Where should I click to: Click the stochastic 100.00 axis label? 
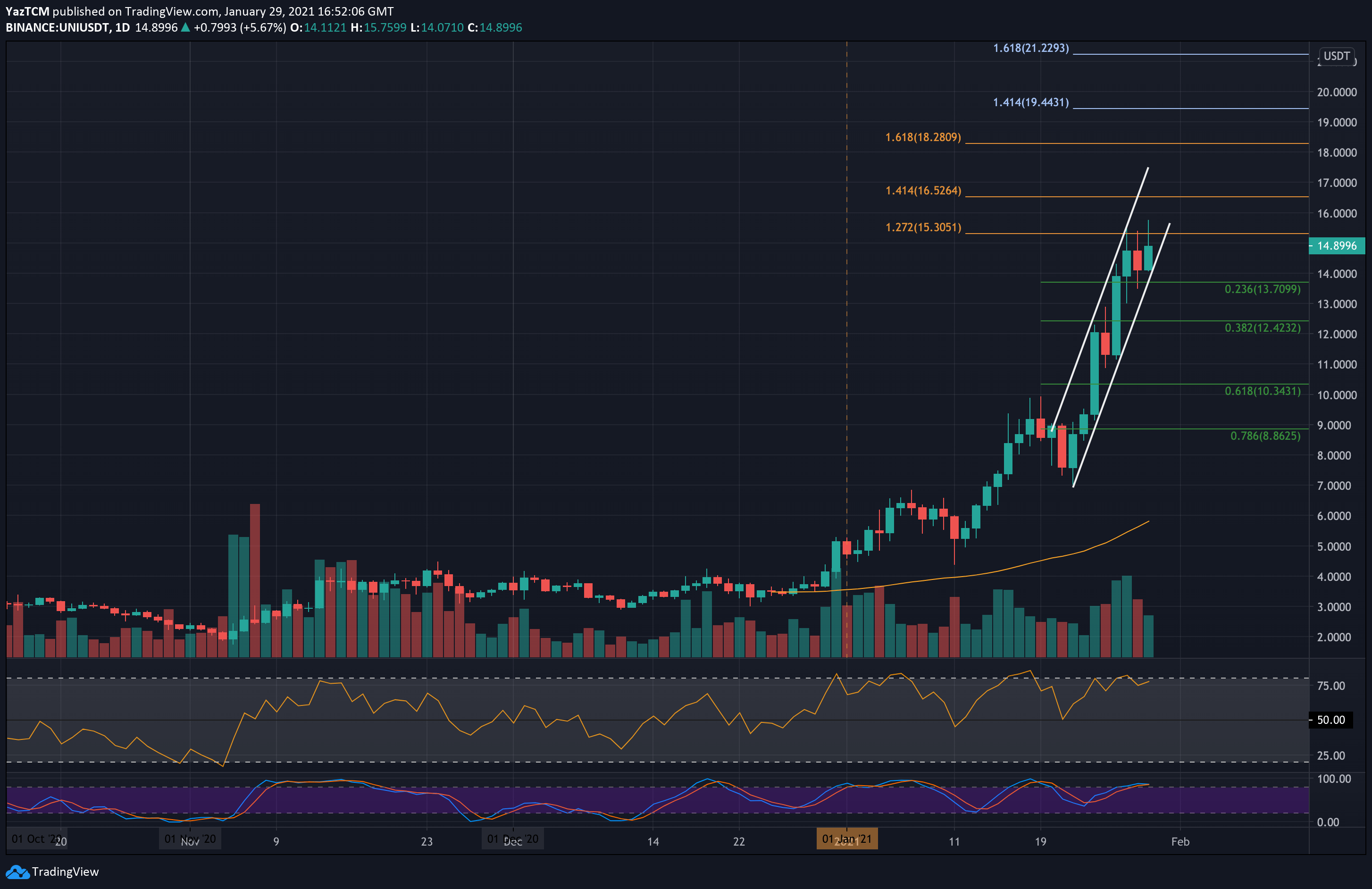(x=1334, y=779)
